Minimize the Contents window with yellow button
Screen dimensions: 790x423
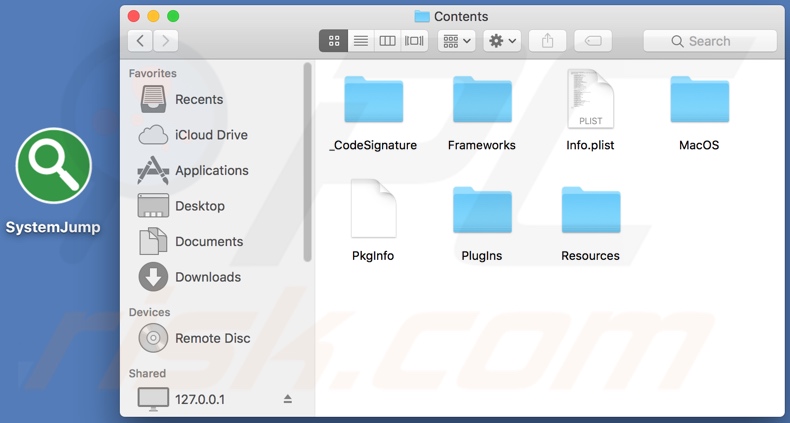pyautogui.click(x=153, y=16)
